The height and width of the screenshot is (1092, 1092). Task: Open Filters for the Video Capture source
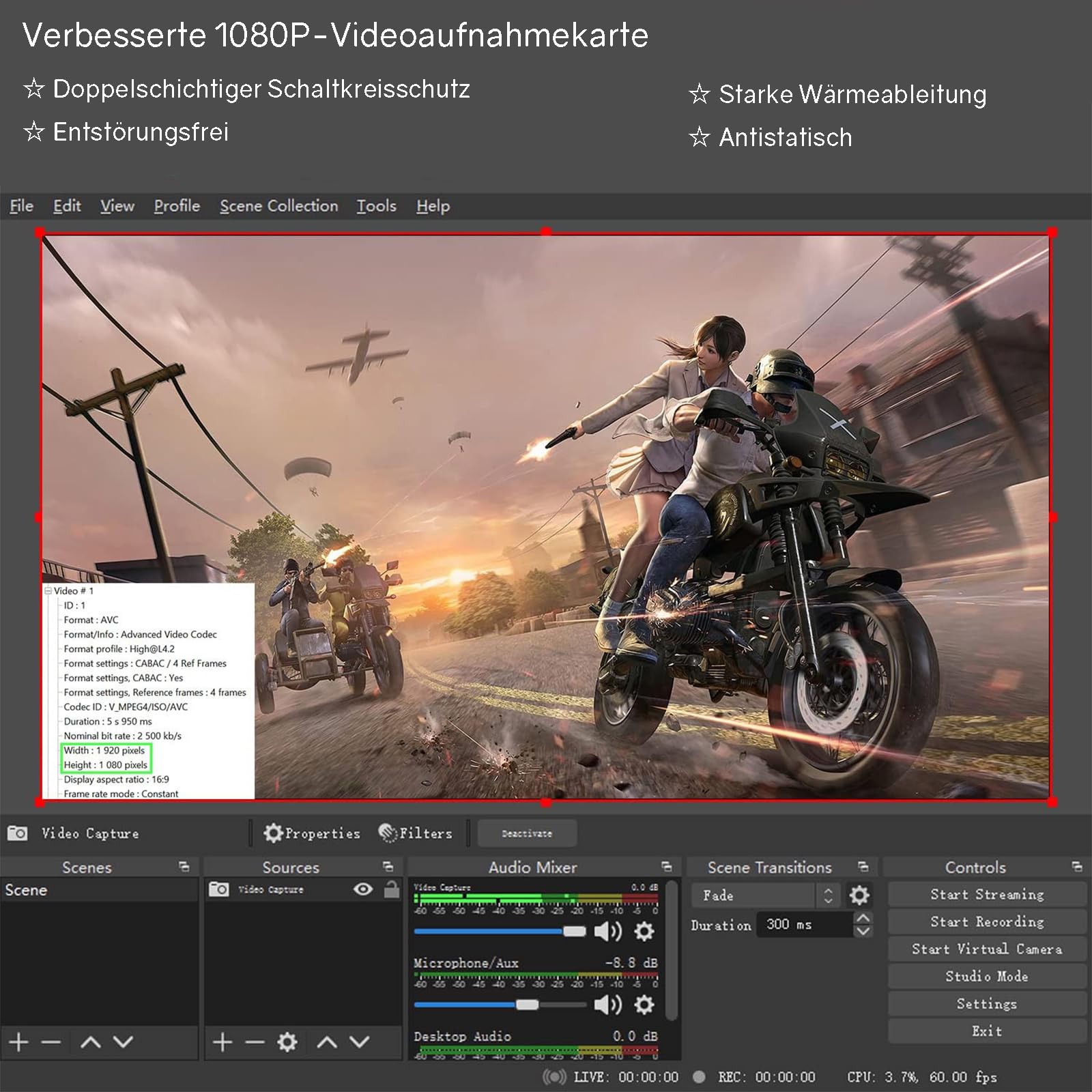416,833
